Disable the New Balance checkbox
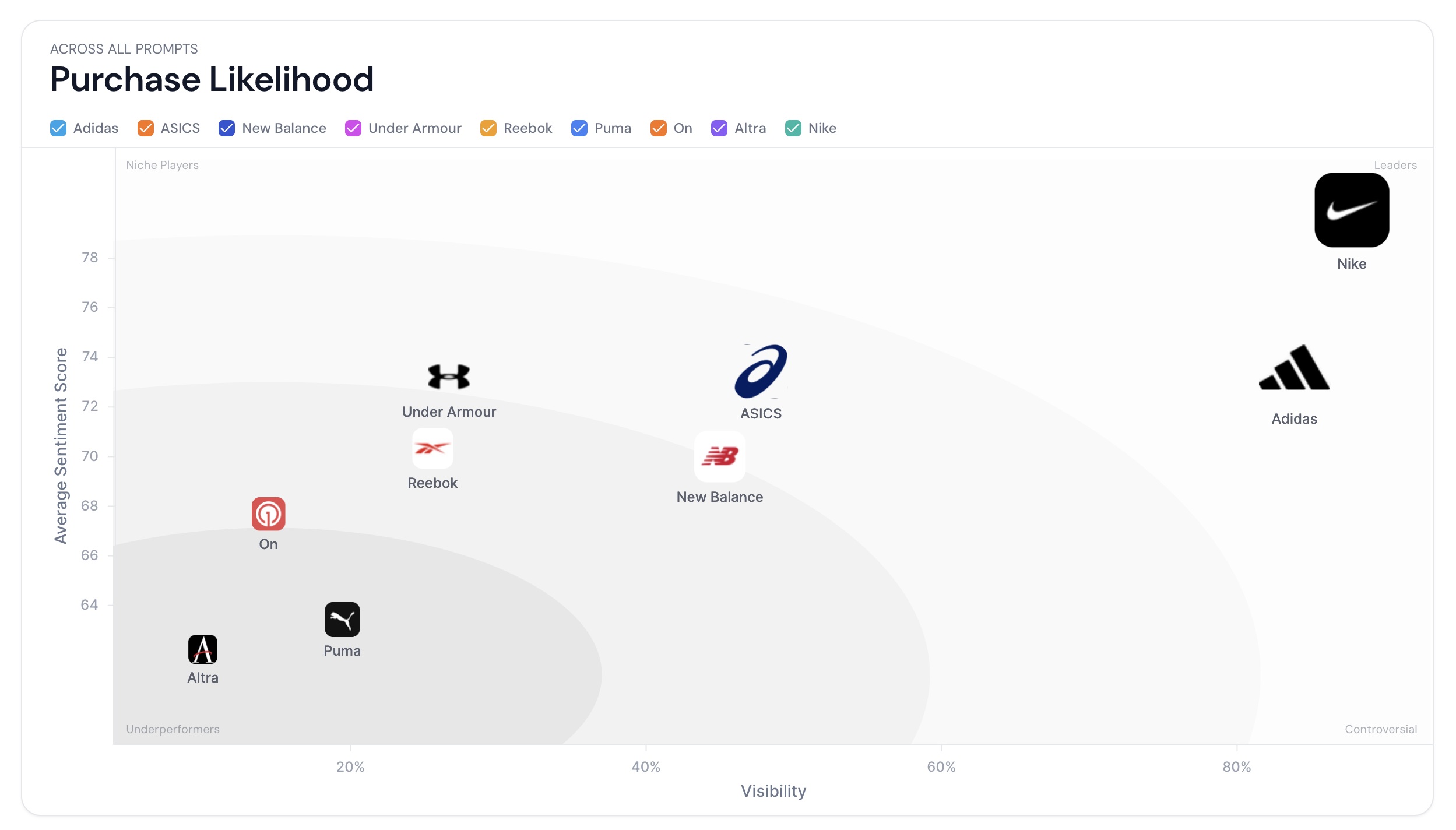 pyautogui.click(x=227, y=128)
